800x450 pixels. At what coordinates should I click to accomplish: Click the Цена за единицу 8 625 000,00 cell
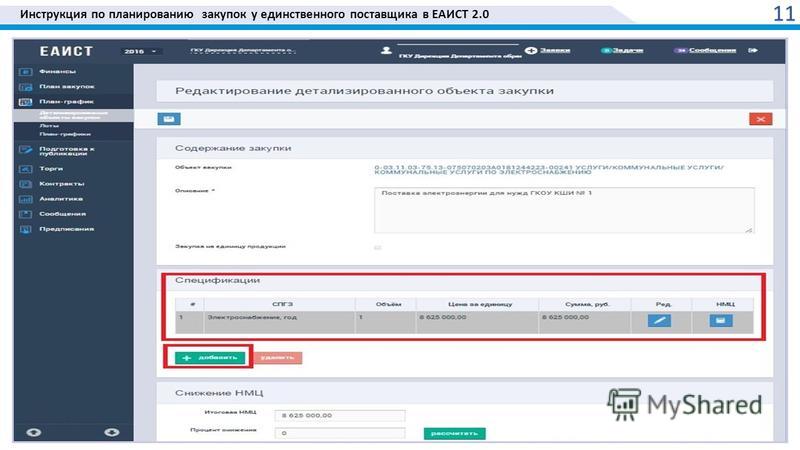(x=477, y=322)
